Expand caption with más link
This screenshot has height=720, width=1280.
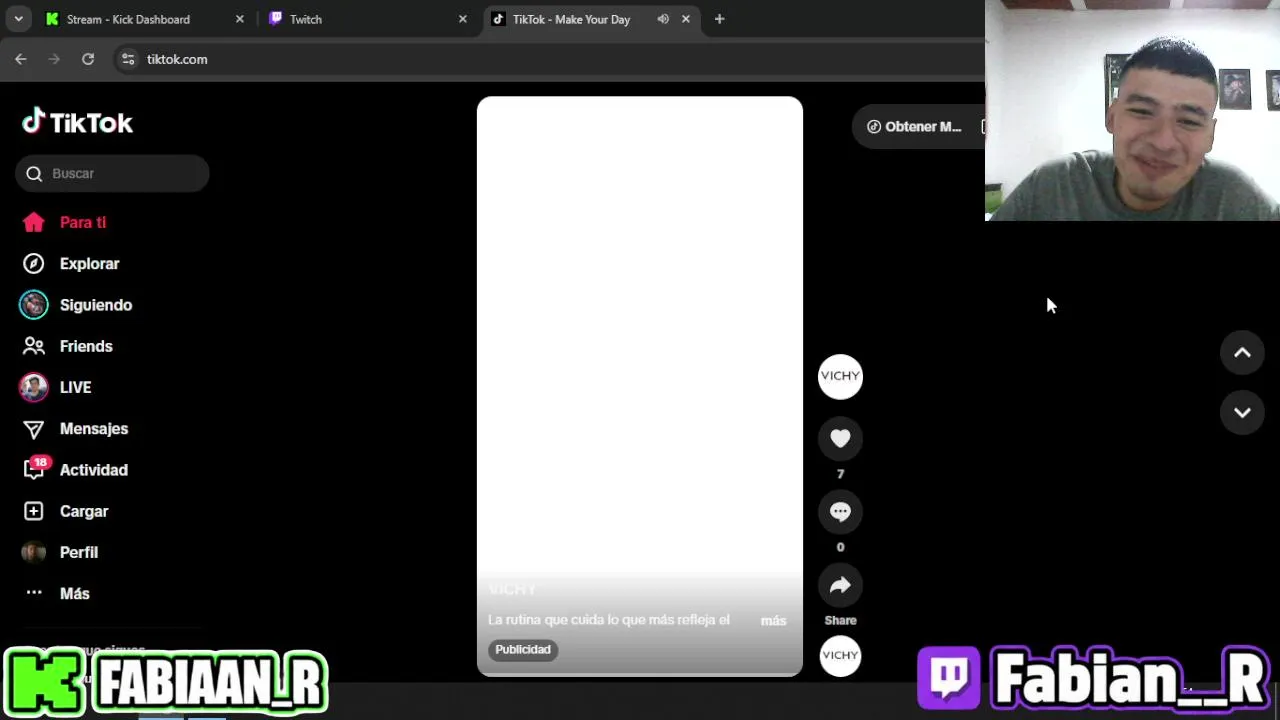[773, 621]
